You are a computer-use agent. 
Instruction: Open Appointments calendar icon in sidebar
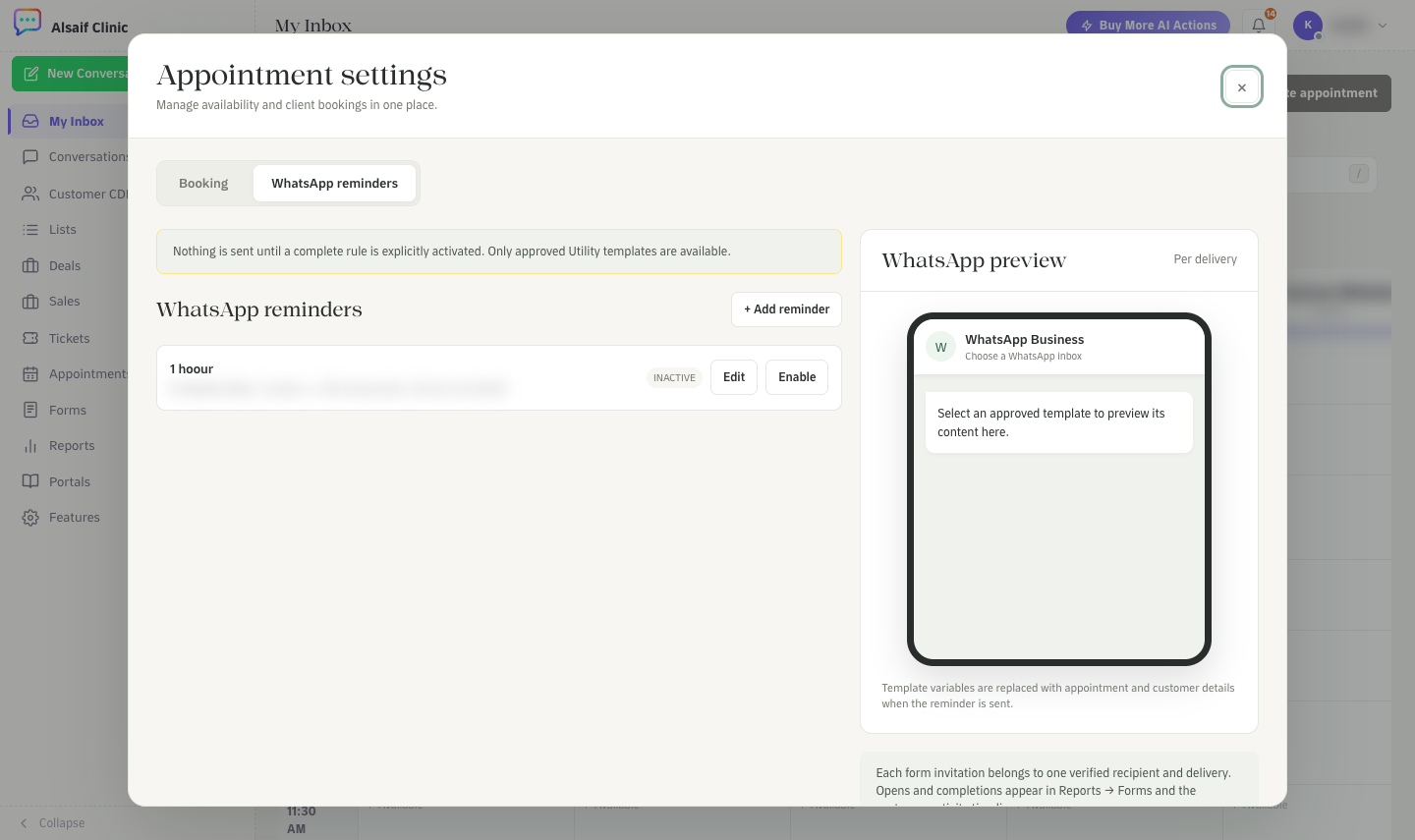[30, 374]
